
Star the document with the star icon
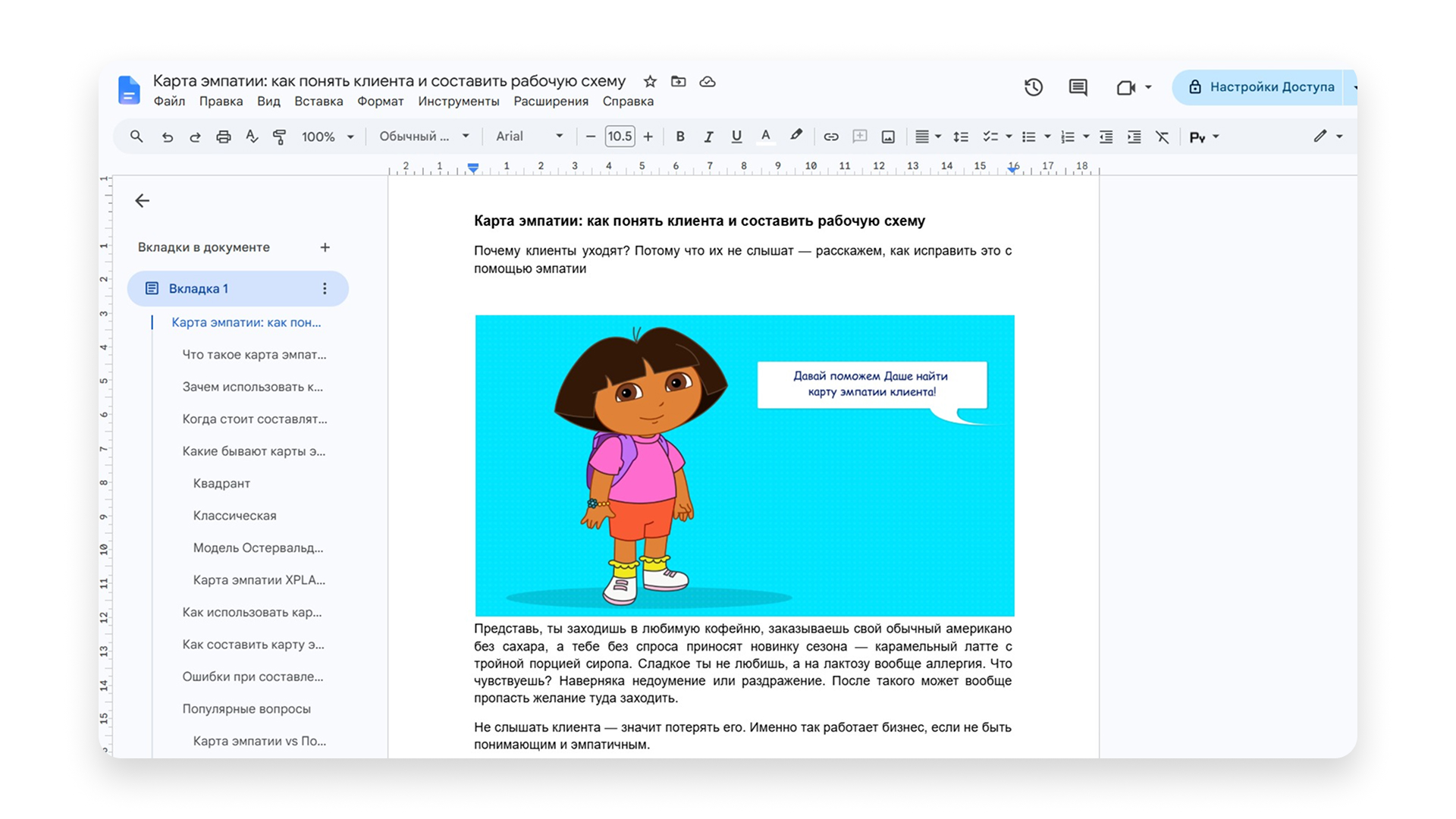point(650,81)
